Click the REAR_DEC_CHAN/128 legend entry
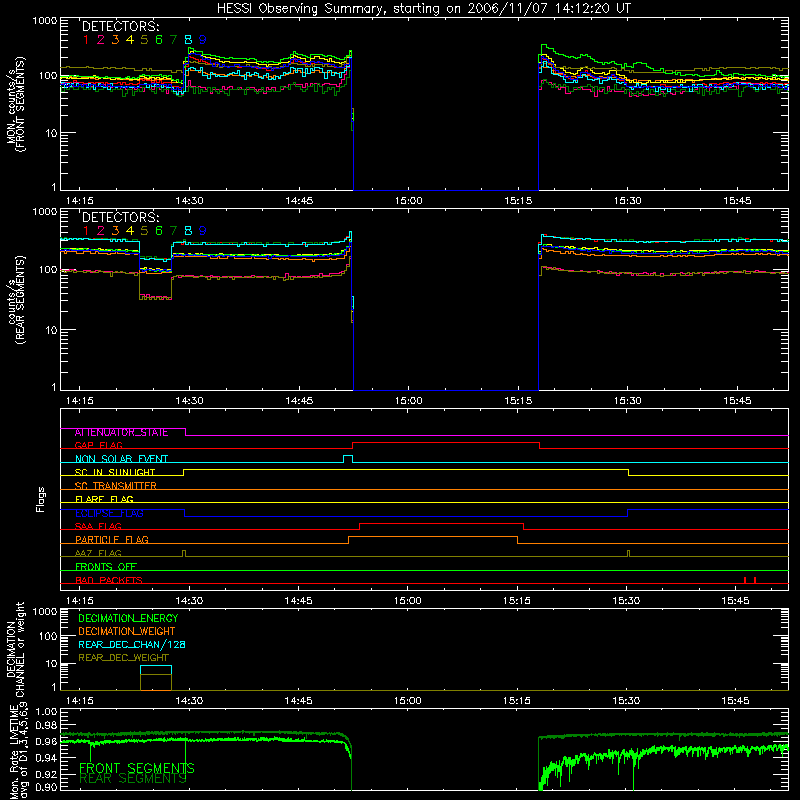This screenshot has height=800, width=800. click(132, 645)
